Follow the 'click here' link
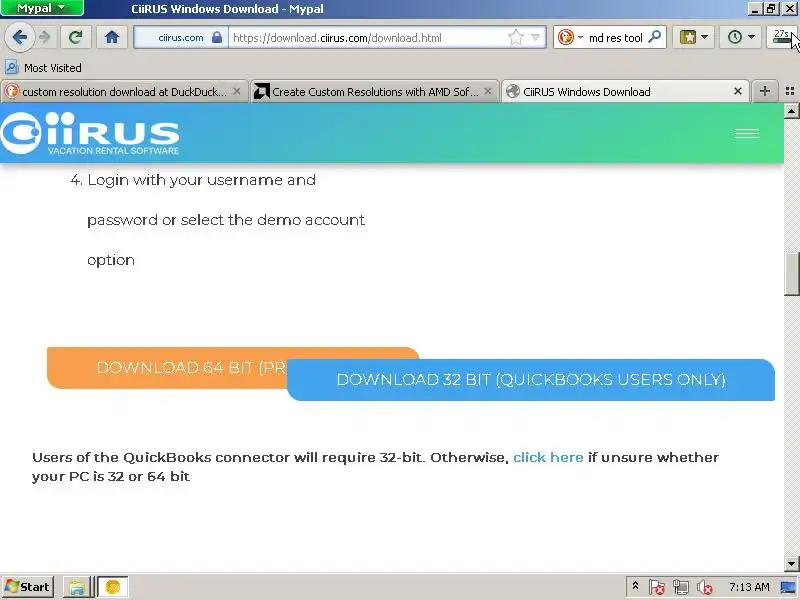Viewport: 800px width, 600px height. pyautogui.click(x=548, y=457)
